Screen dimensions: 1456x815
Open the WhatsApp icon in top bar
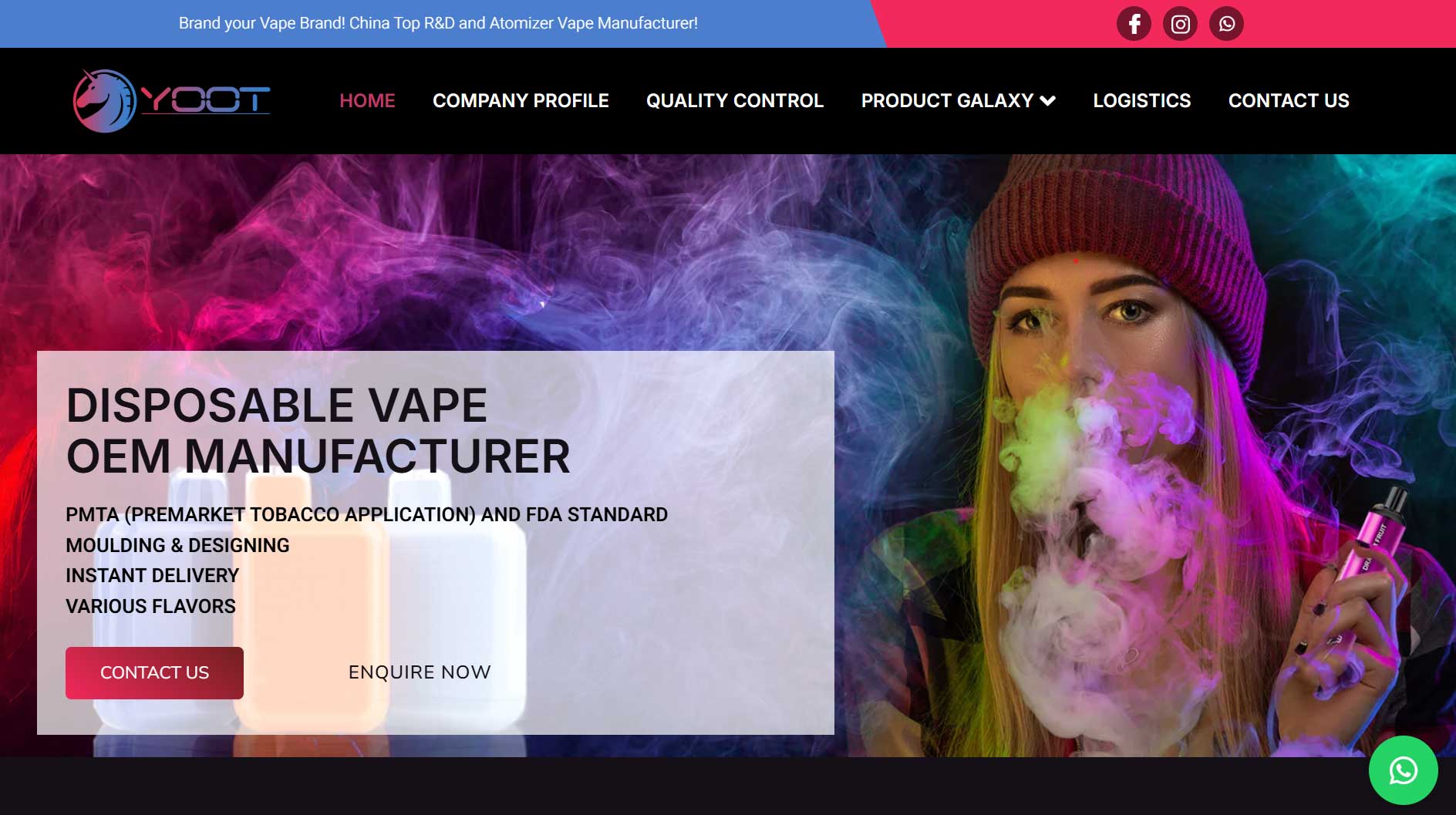[x=1226, y=24]
